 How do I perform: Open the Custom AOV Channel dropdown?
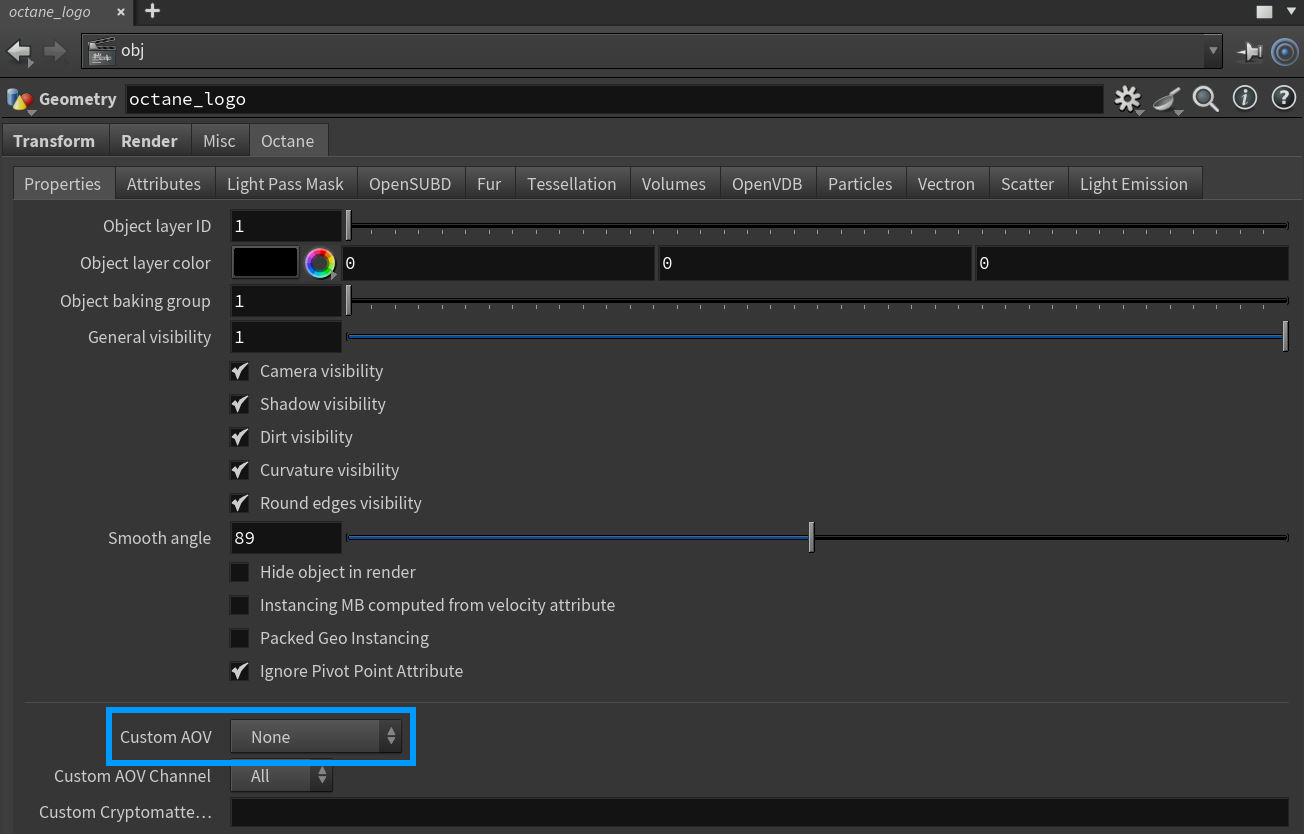pyautogui.click(x=281, y=776)
